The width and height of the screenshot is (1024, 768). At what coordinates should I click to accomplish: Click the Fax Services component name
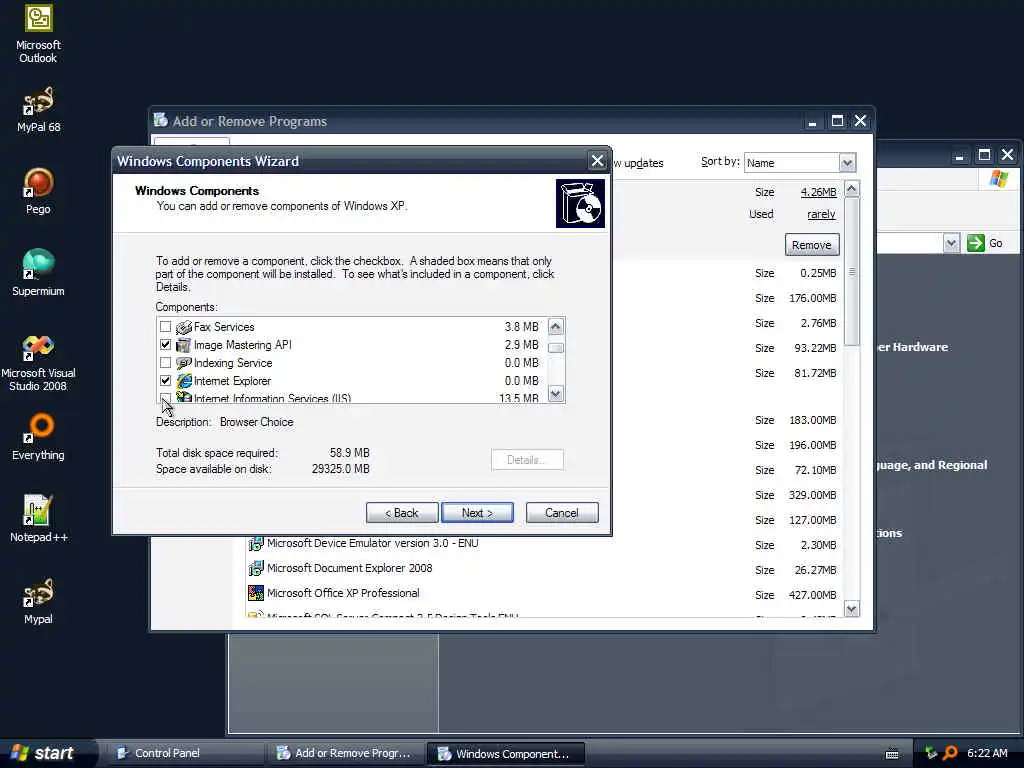click(224, 327)
